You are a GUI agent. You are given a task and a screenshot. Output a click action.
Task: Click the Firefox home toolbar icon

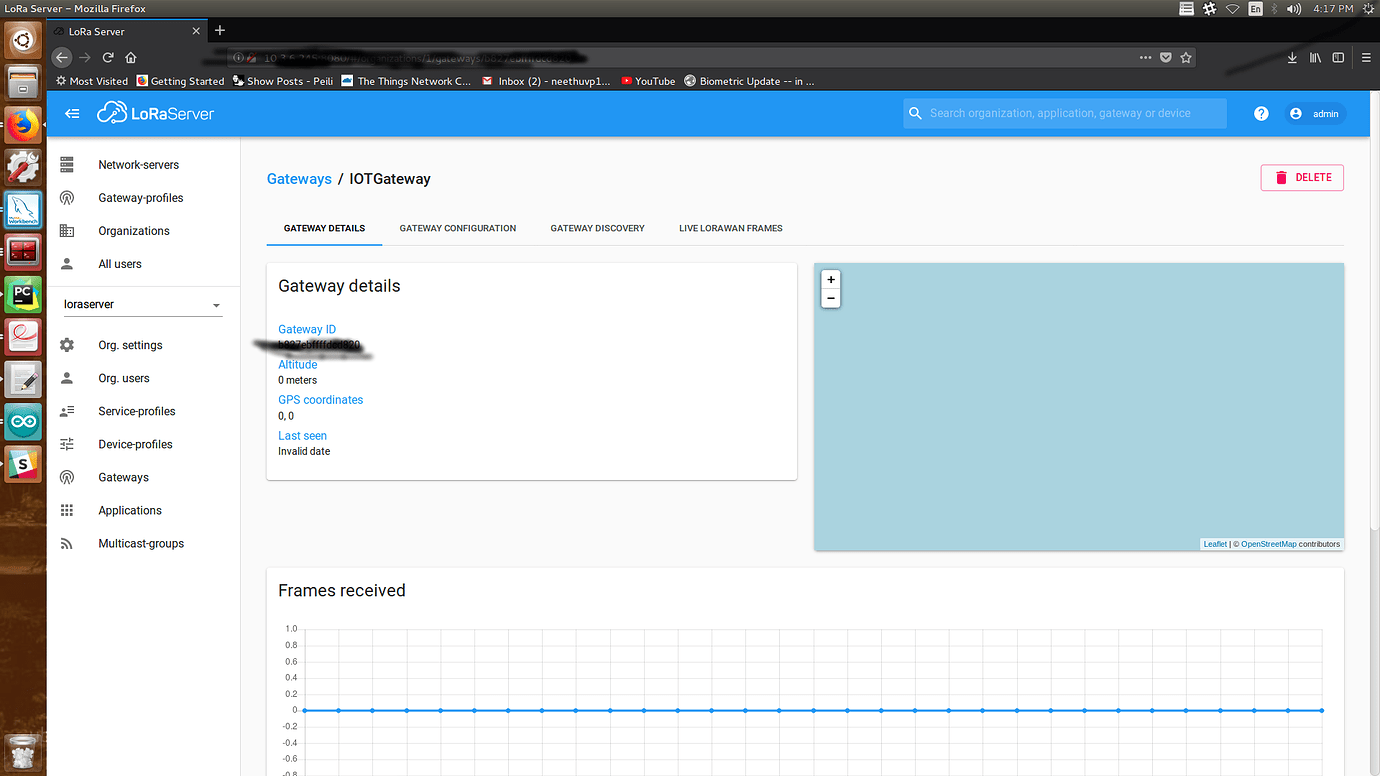point(131,58)
